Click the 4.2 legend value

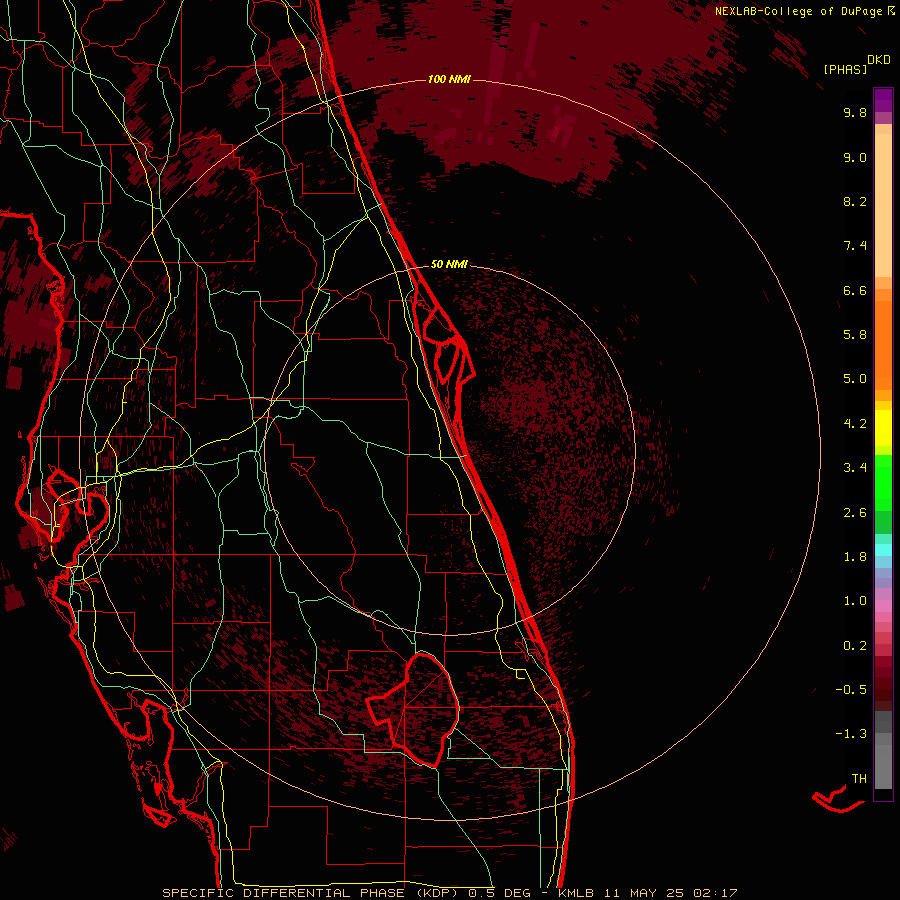855,424
